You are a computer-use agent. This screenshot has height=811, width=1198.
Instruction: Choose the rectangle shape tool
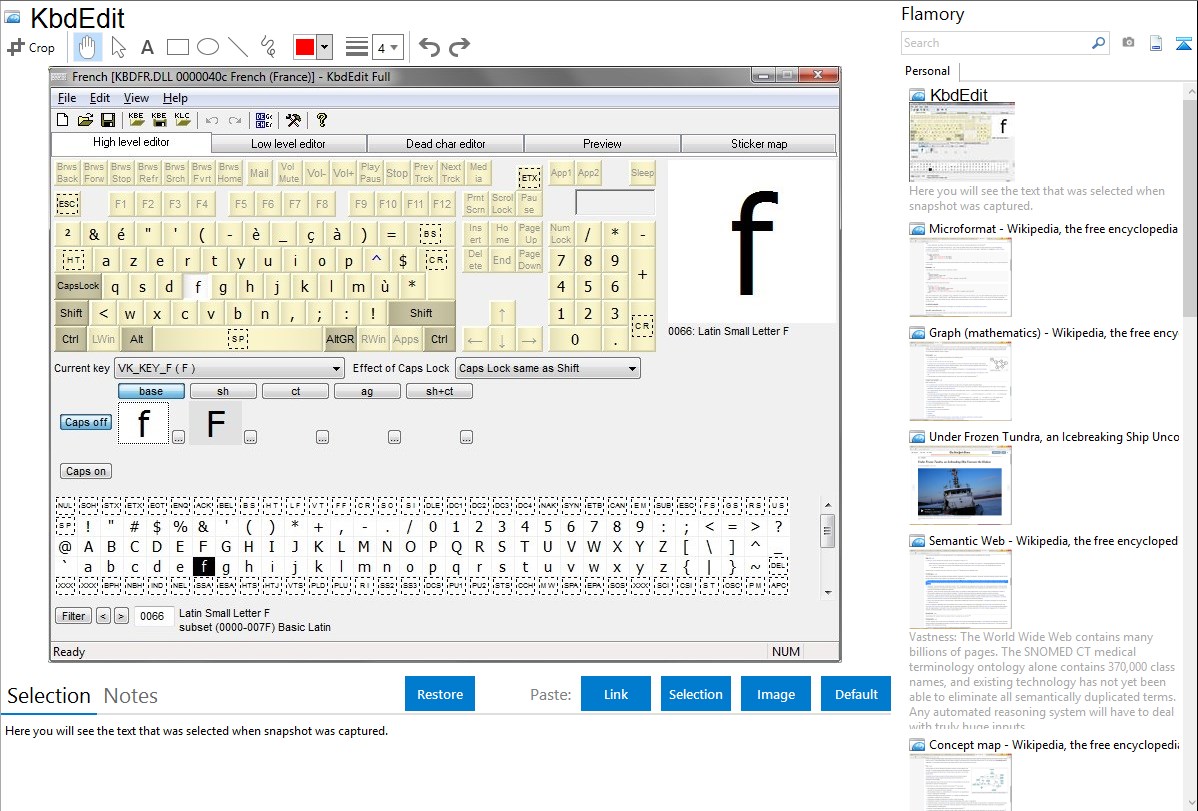(x=177, y=47)
